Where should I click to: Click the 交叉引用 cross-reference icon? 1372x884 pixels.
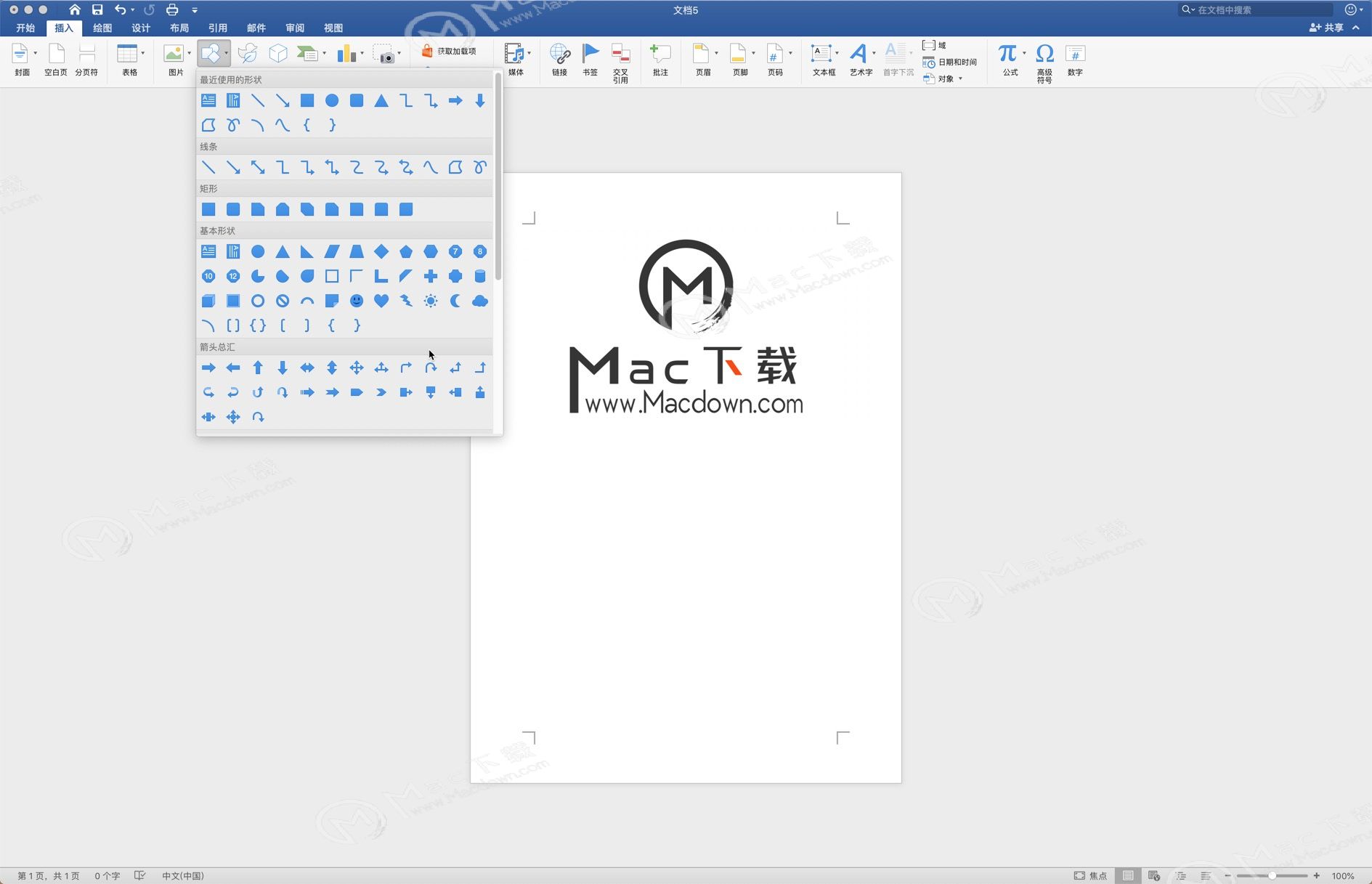point(620,63)
